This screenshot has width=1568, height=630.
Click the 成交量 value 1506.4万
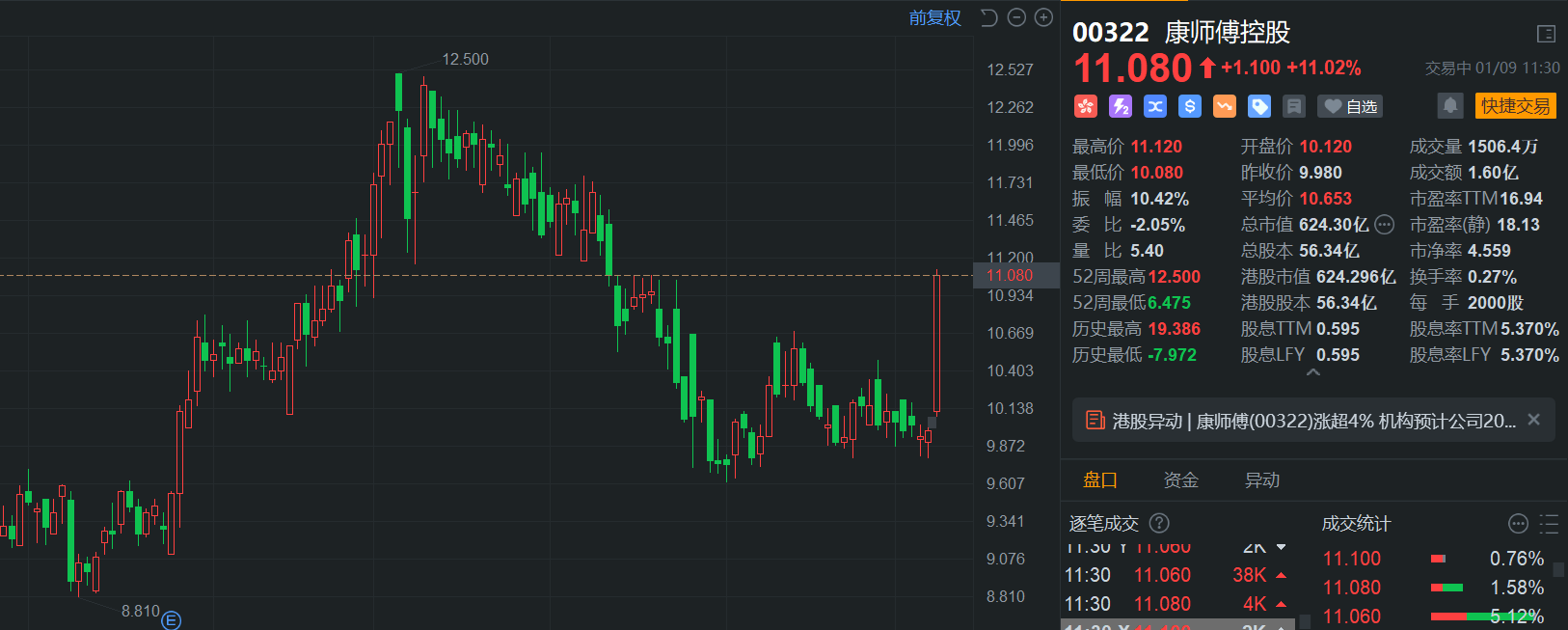1502,147
